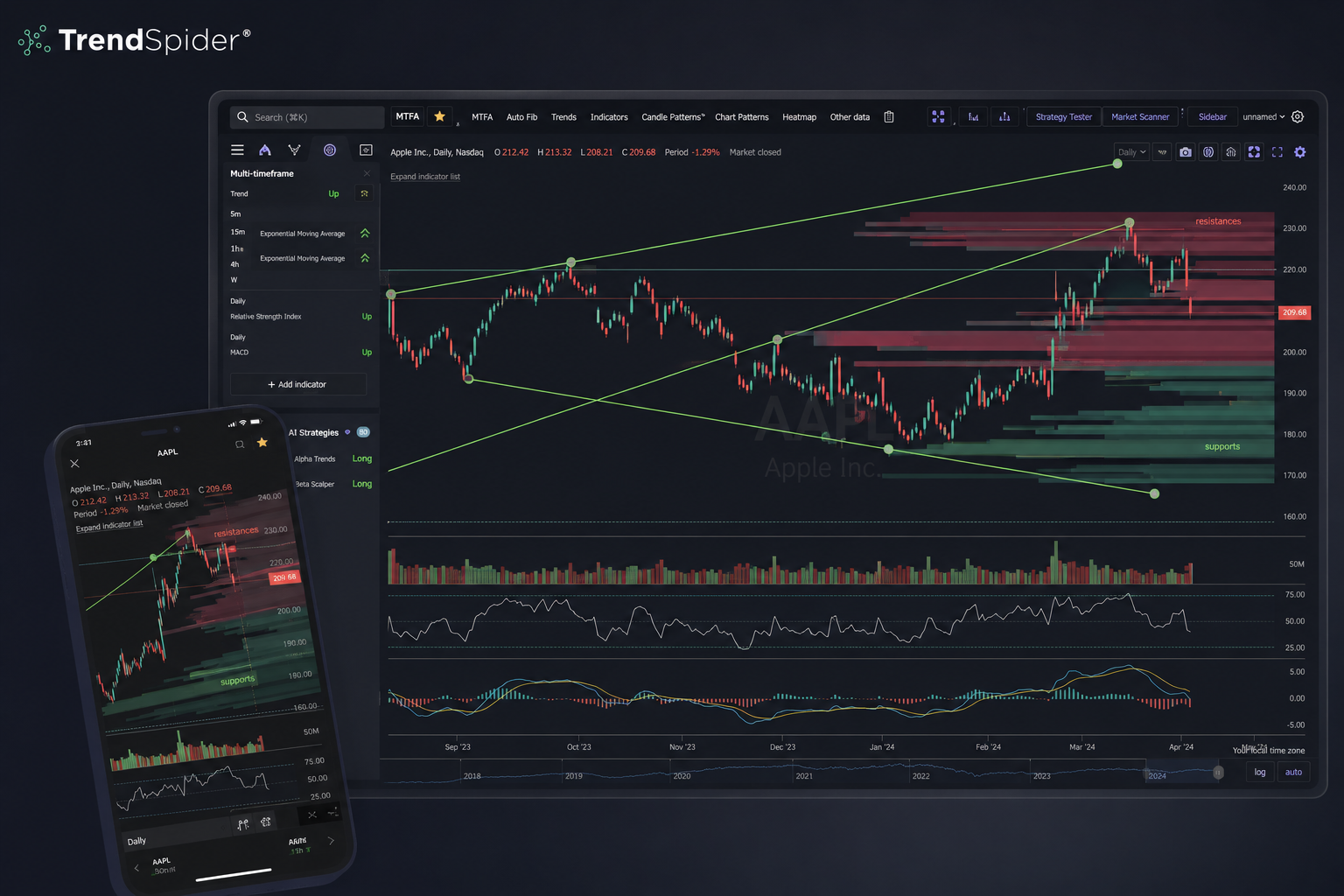Image resolution: width=1344 pixels, height=896 pixels.
Task: Click the Alpha Trends strategy row
Action: pos(332,458)
